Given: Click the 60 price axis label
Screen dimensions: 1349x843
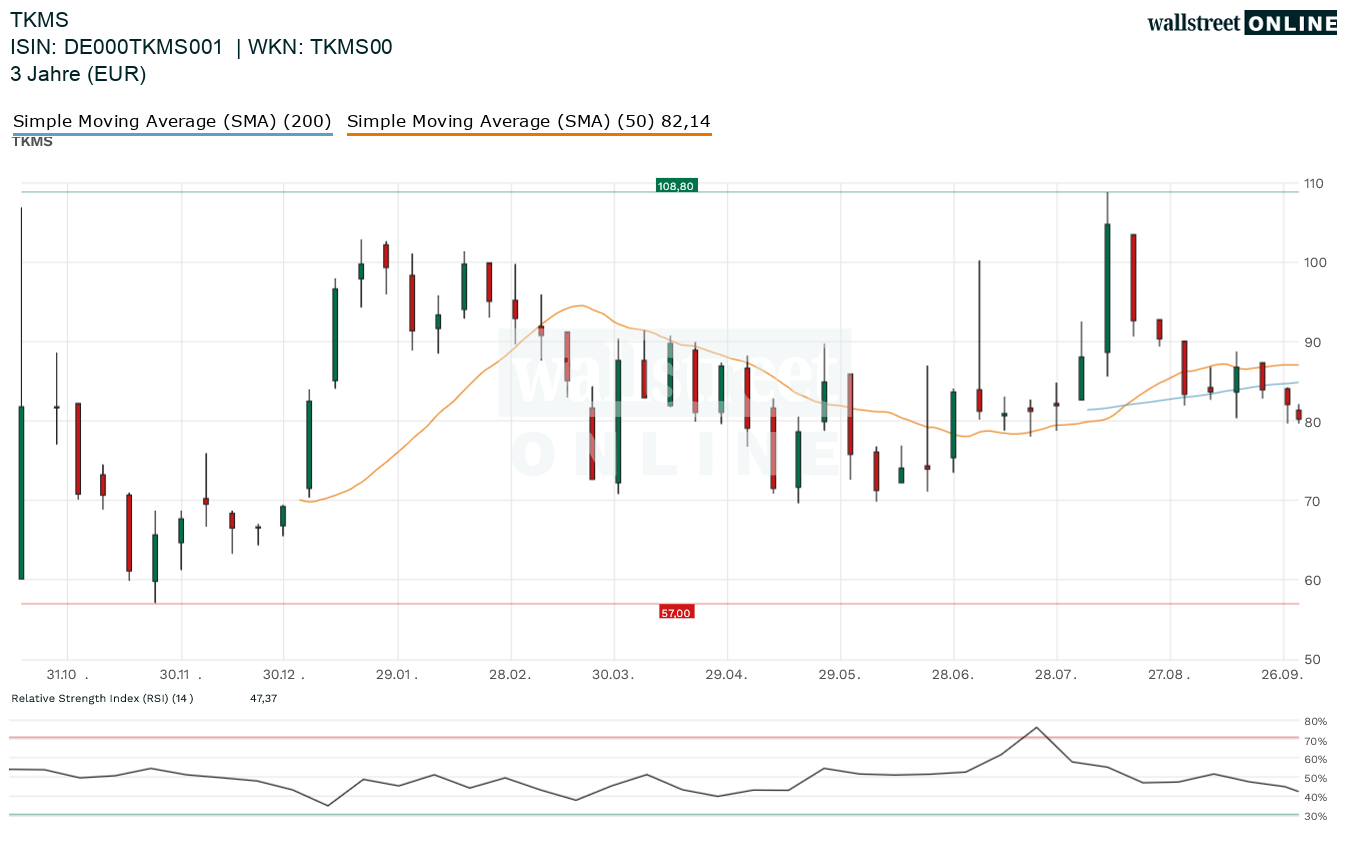Looking at the screenshot, I should pyautogui.click(x=1311, y=581).
